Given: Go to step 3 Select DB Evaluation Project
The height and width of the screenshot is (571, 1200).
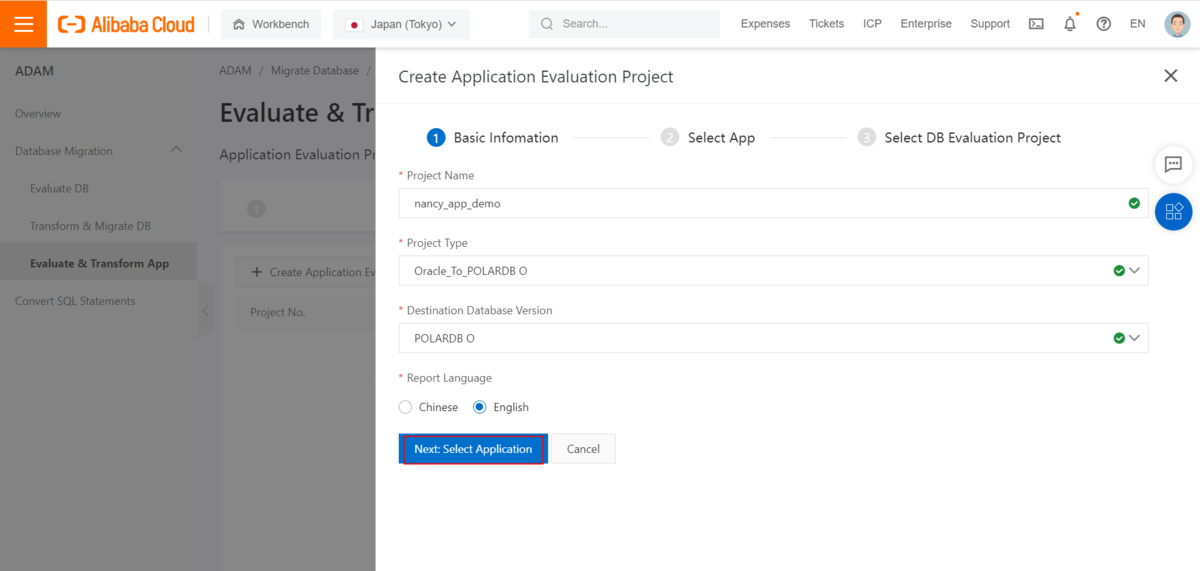Looking at the screenshot, I should pyautogui.click(x=959, y=138).
